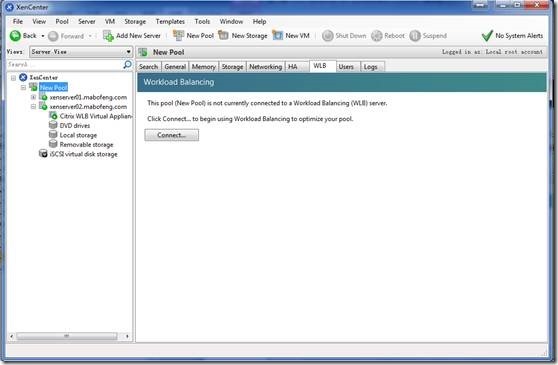Image resolution: width=558 pixels, height=365 pixels.
Task: Select the Removable storage tree label
Action: click(x=86, y=144)
